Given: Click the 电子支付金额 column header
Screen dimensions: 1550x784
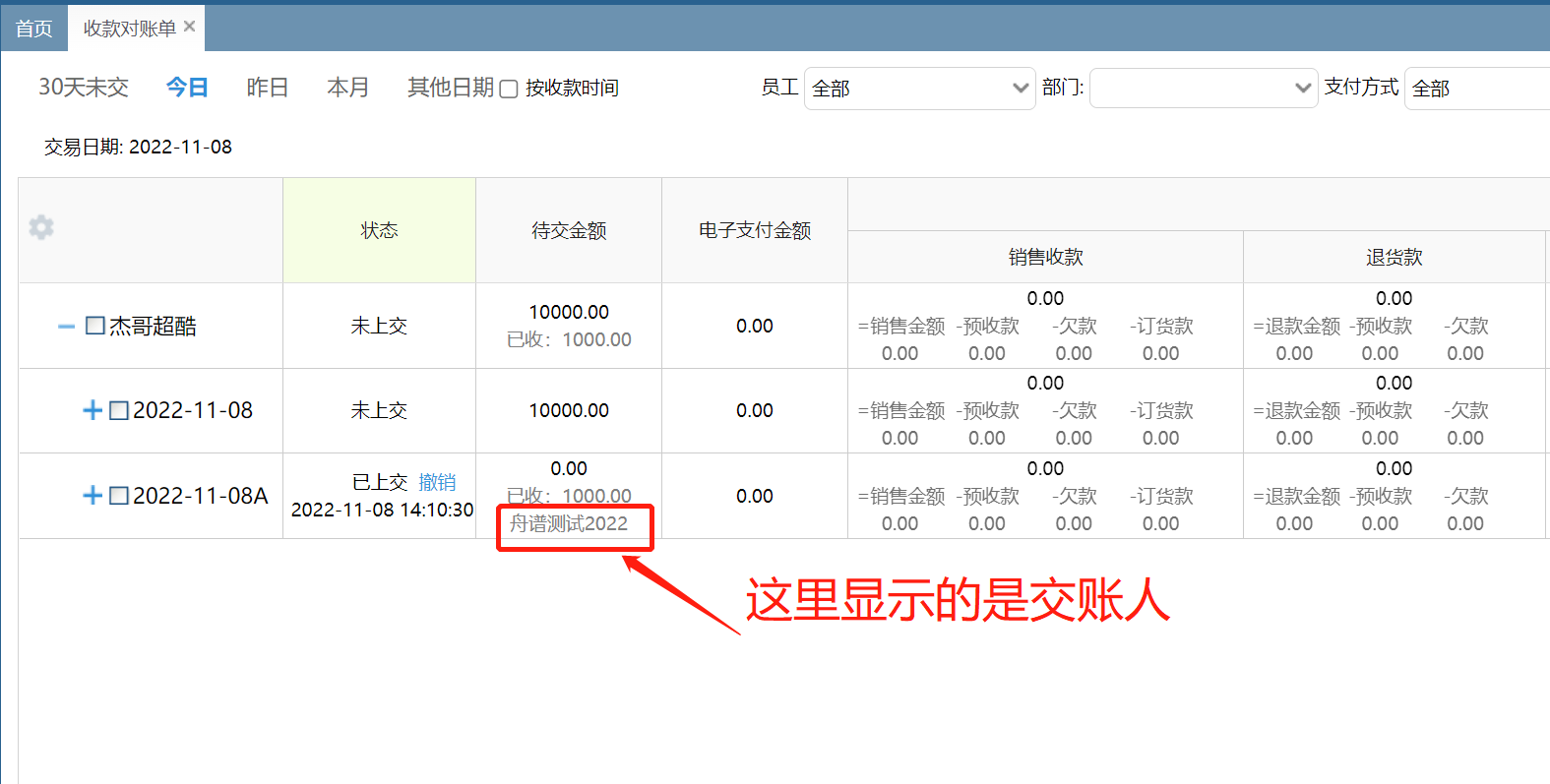Looking at the screenshot, I should (755, 230).
